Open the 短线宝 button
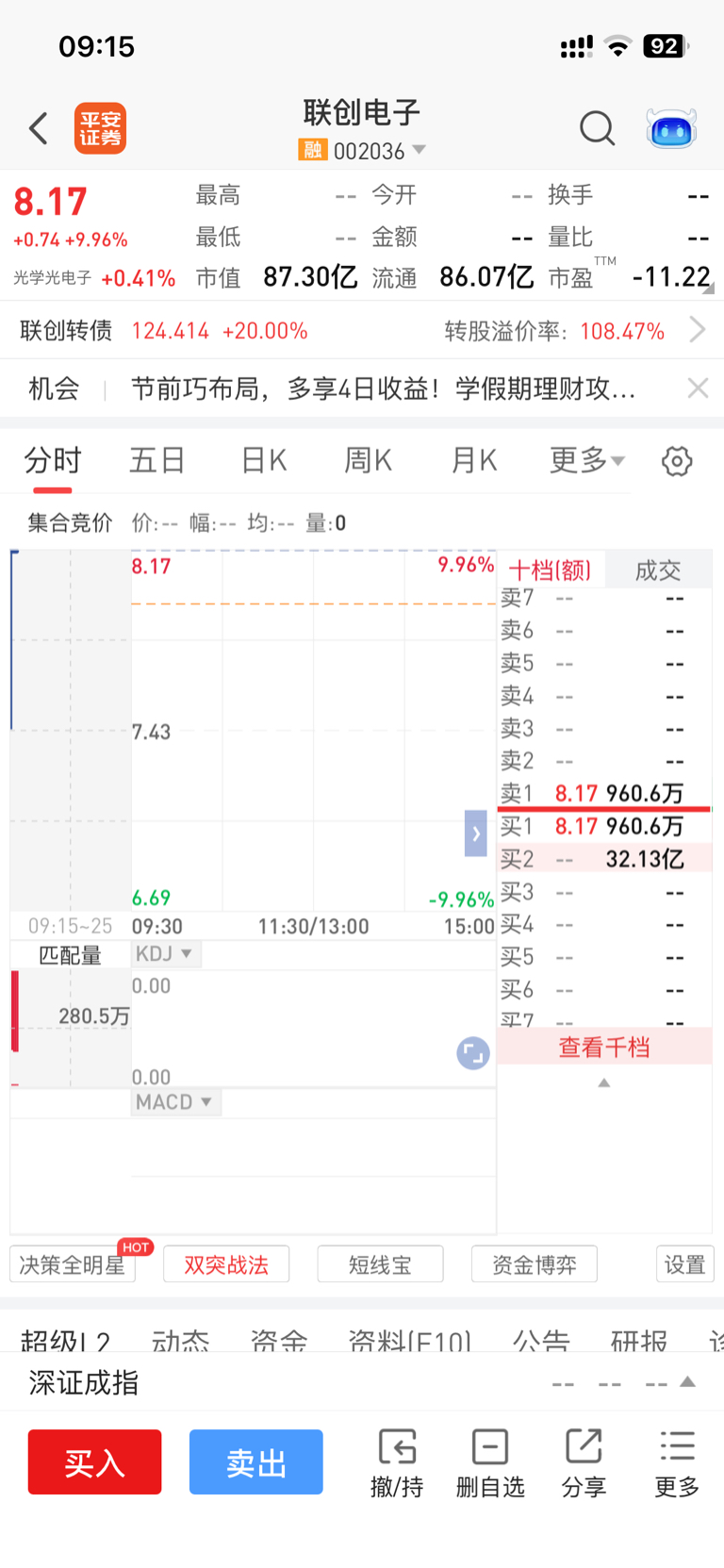The width and height of the screenshot is (724, 1568). coord(380,1264)
